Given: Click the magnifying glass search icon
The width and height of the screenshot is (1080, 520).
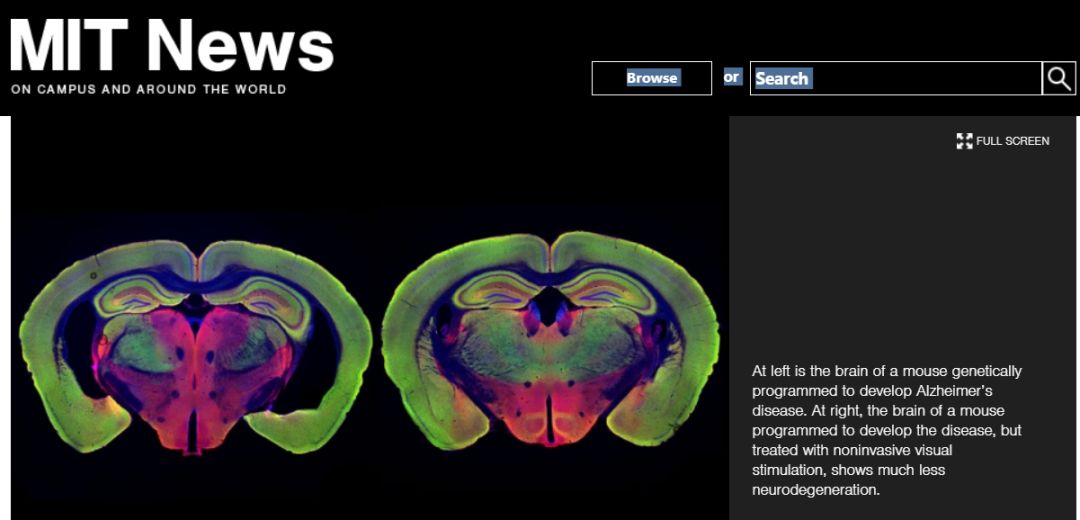Looking at the screenshot, I should [x=1059, y=79].
